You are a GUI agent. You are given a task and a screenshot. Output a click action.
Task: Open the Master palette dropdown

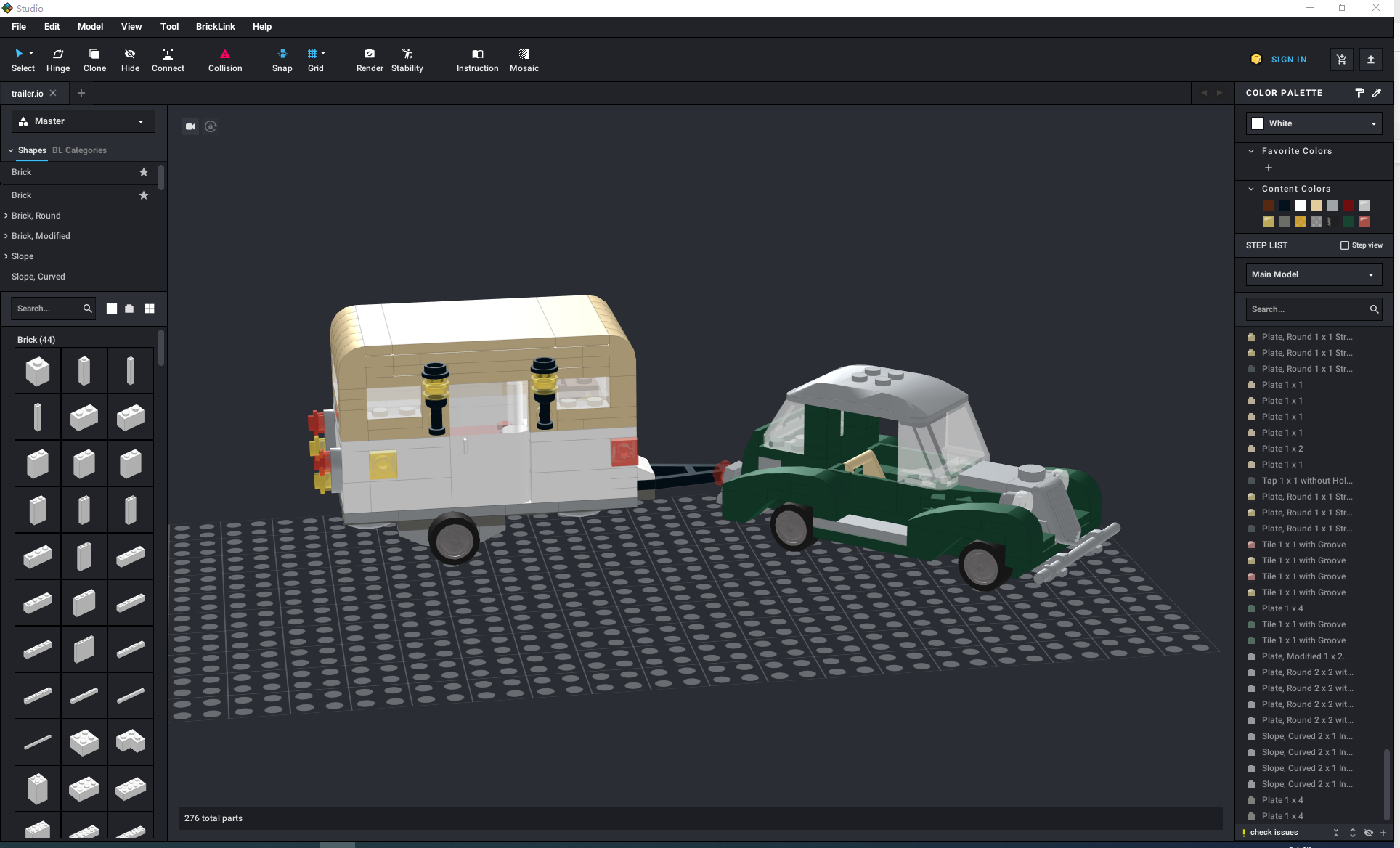[x=83, y=121]
